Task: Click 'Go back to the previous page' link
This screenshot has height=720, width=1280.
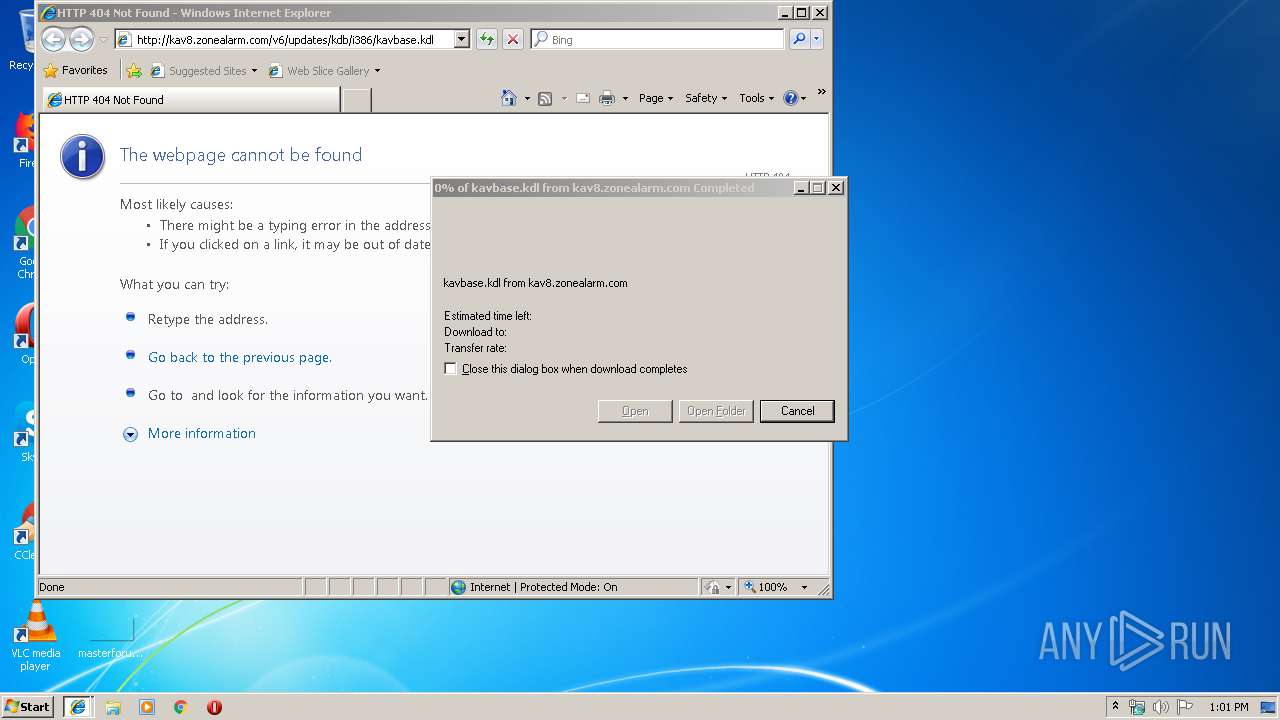Action: point(240,357)
